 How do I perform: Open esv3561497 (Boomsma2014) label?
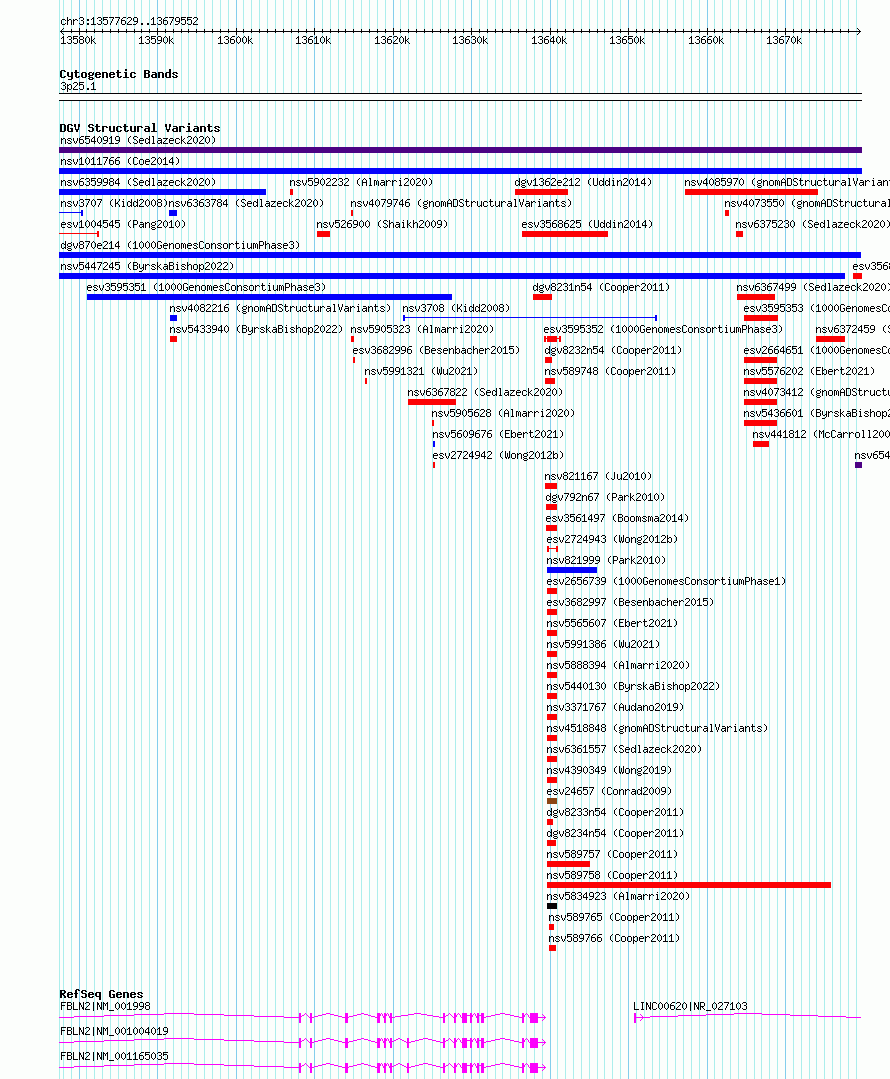617,518
